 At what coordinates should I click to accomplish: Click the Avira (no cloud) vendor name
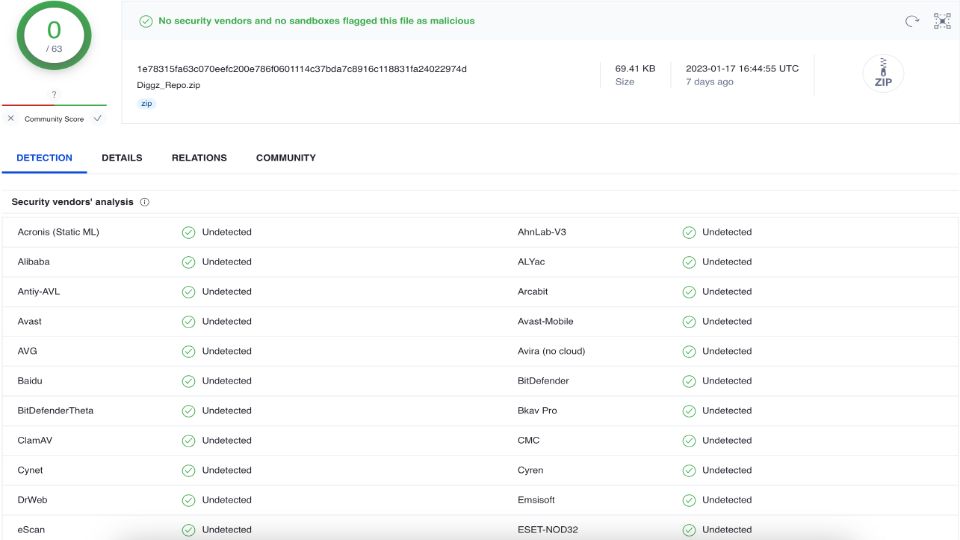tap(551, 351)
